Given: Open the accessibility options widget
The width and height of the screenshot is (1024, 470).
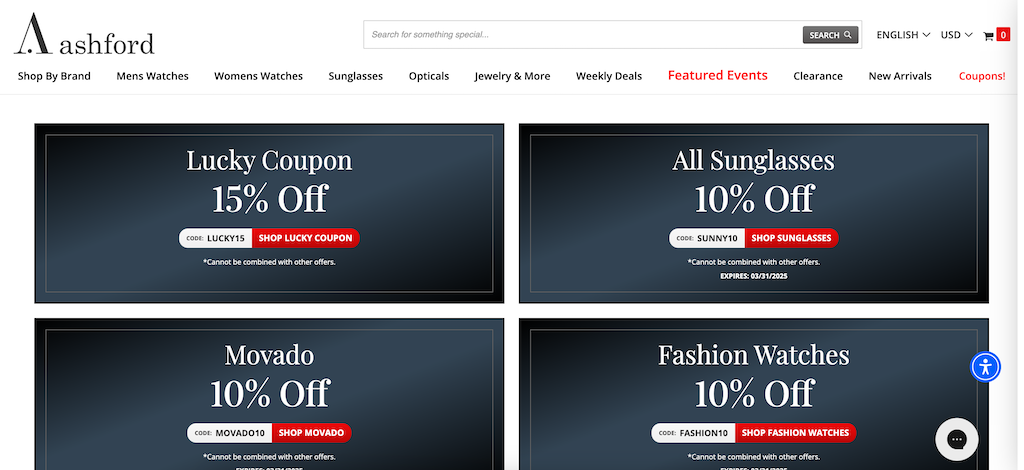Looking at the screenshot, I should tap(985, 367).
